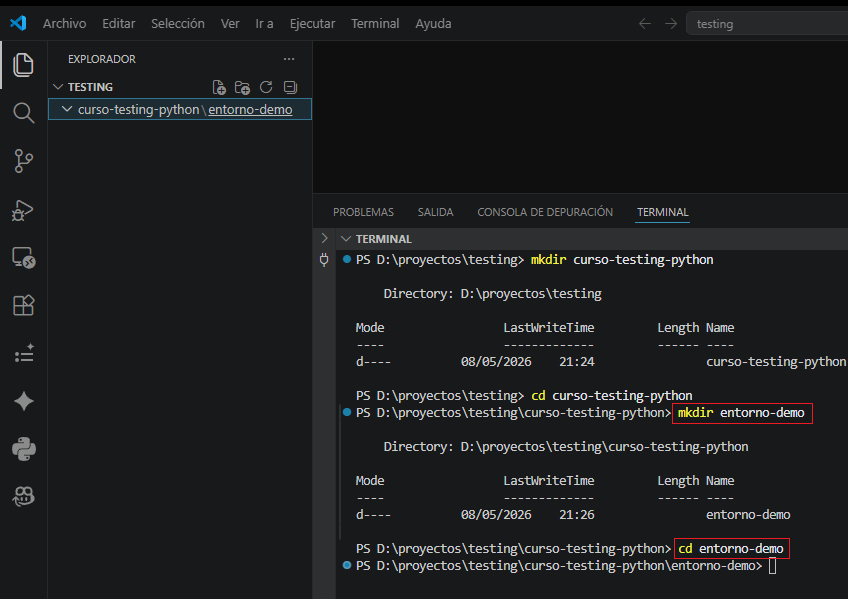Click the VS Code logo icon

tap(18, 23)
